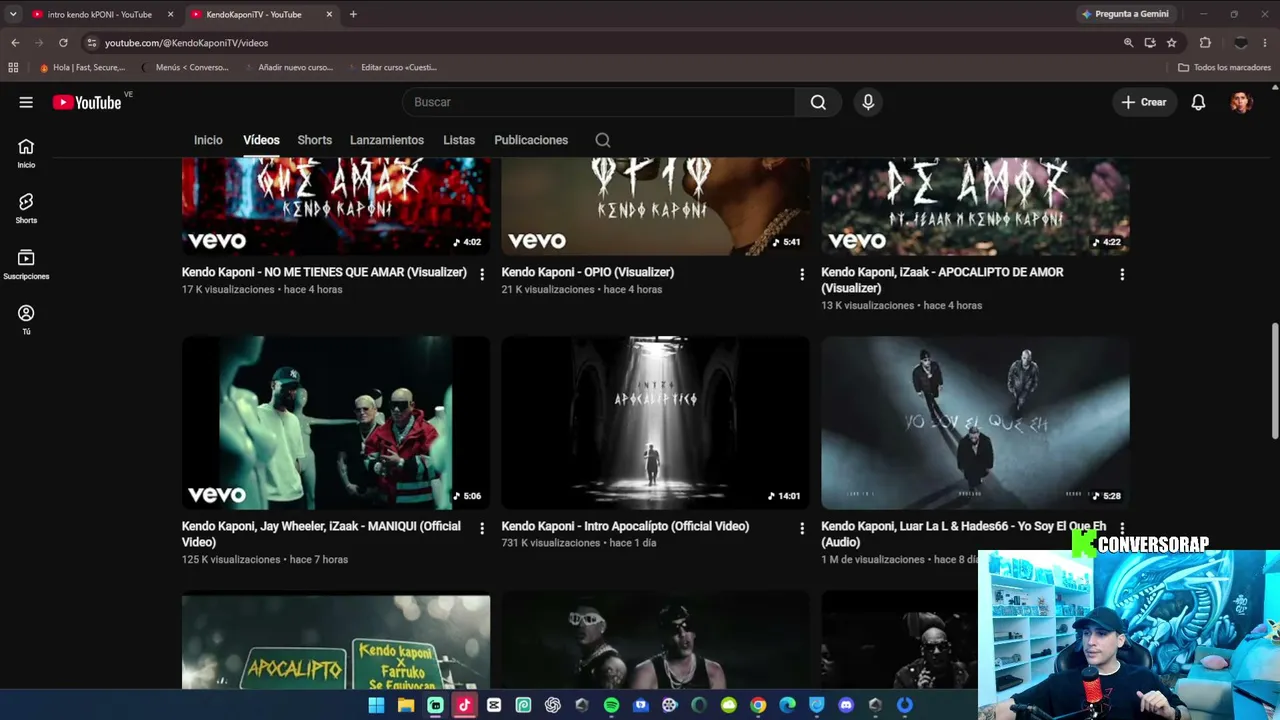Image resolution: width=1280 pixels, height=720 pixels.
Task: Open the Windows Start menu
Action: click(x=376, y=705)
